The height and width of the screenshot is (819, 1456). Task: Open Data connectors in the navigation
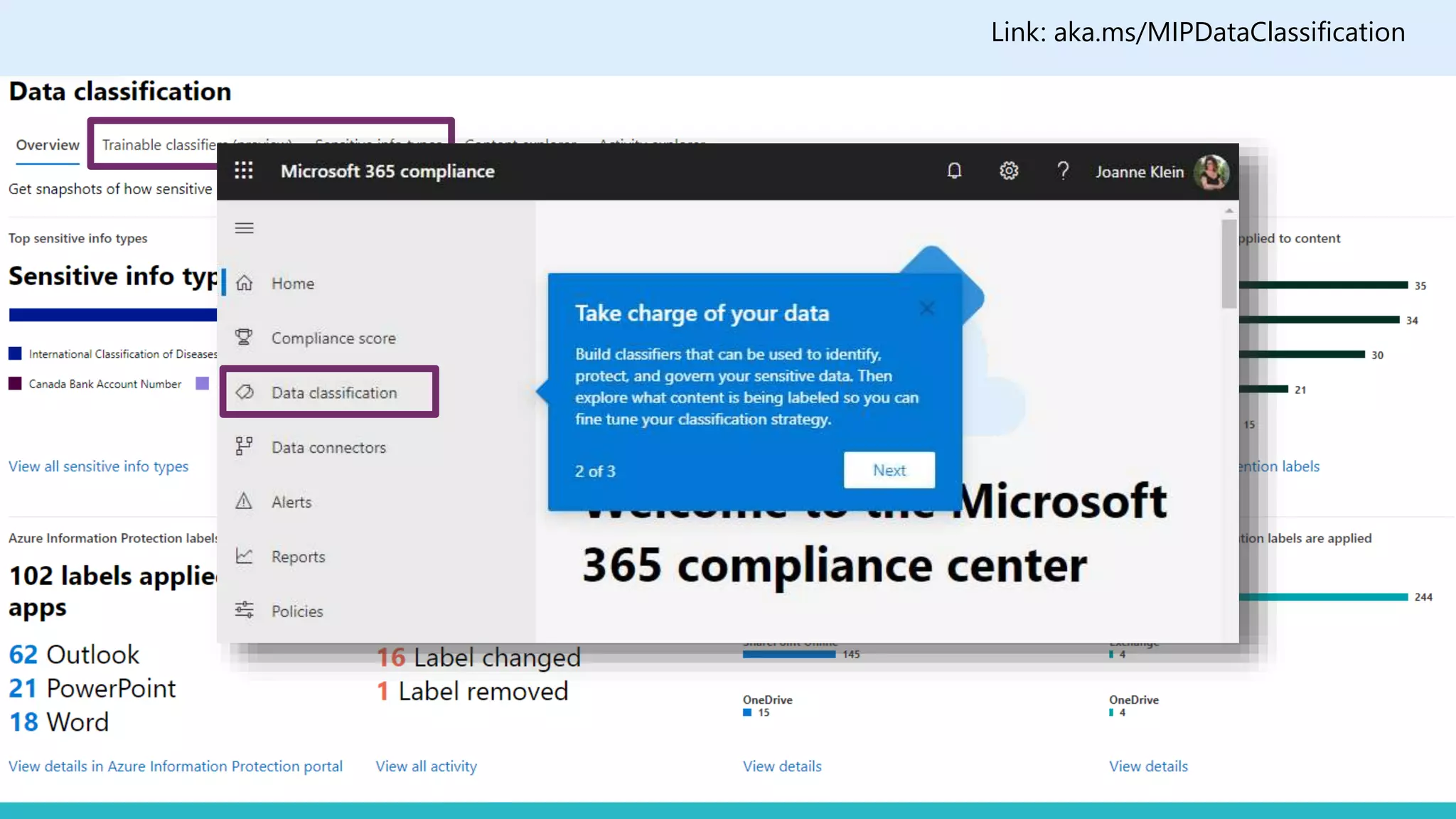pos(328,448)
